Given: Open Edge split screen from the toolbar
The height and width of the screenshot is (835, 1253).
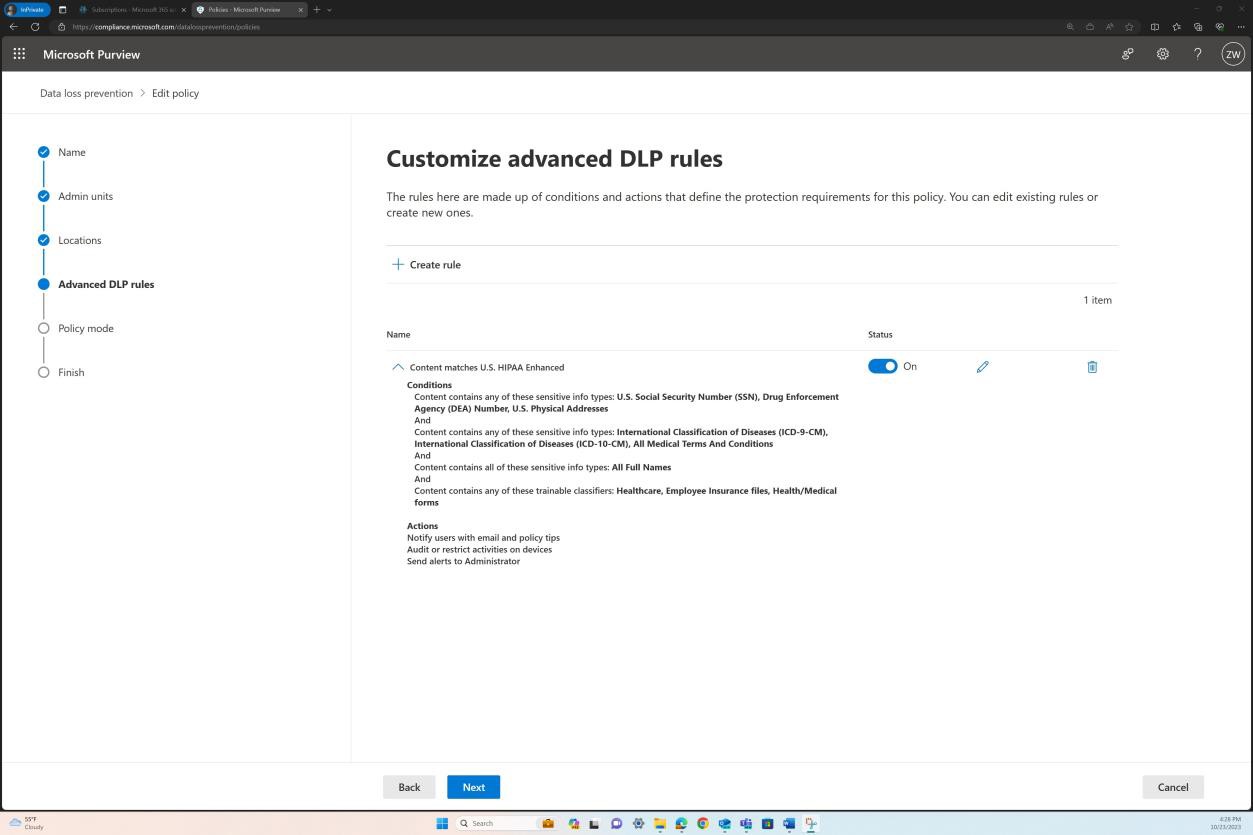Looking at the screenshot, I should point(1154,27).
